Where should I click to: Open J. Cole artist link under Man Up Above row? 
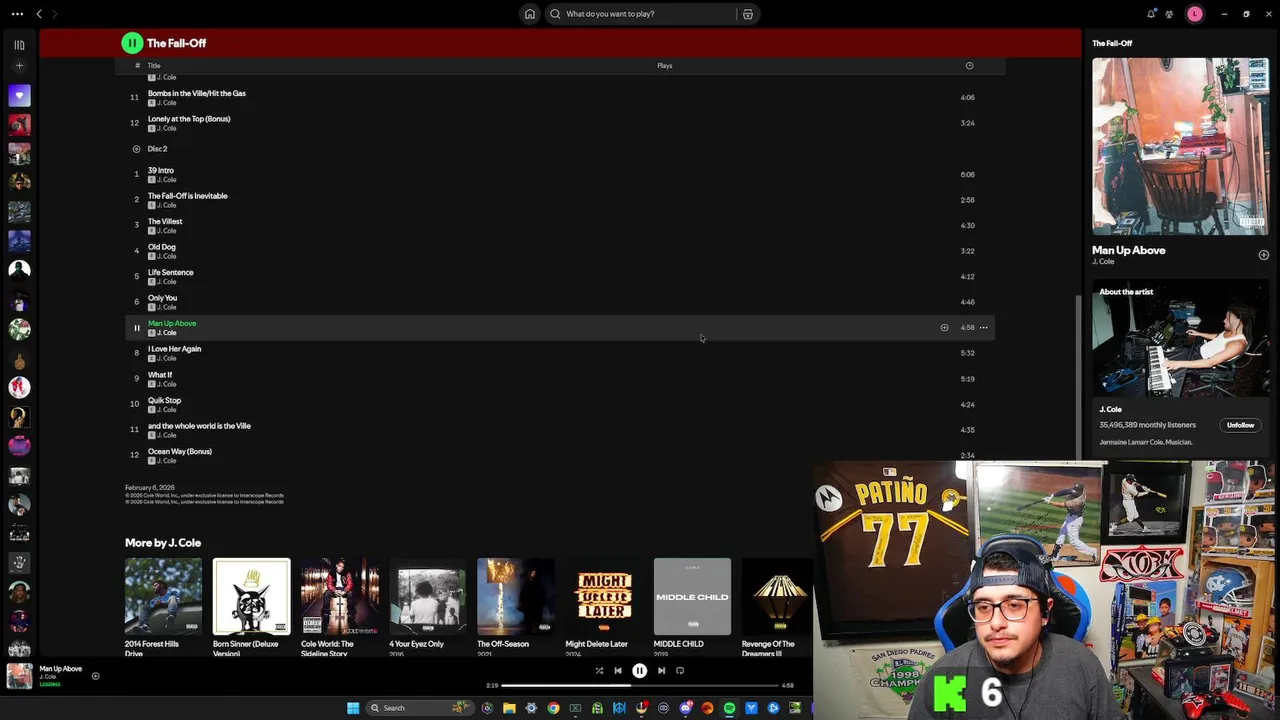click(167, 333)
